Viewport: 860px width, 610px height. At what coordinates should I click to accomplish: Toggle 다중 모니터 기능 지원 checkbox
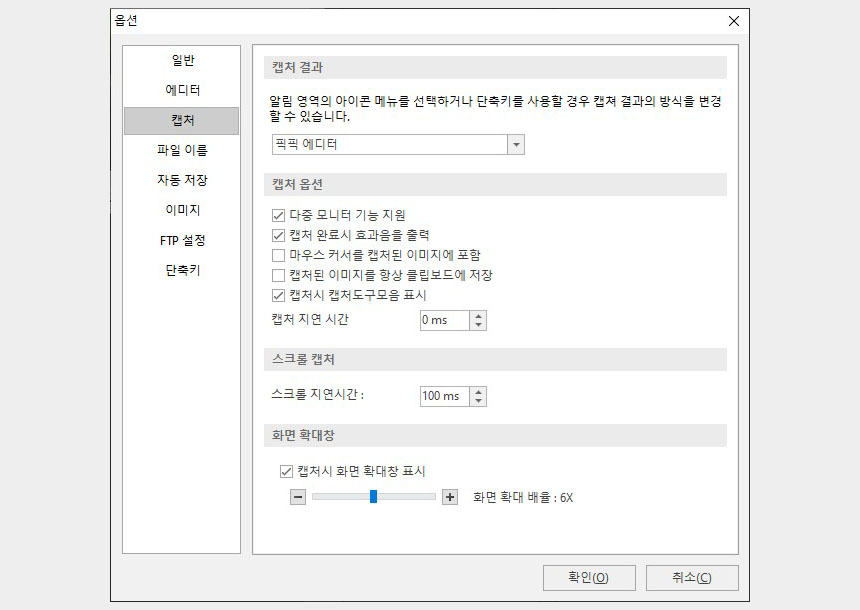(278, 215)
